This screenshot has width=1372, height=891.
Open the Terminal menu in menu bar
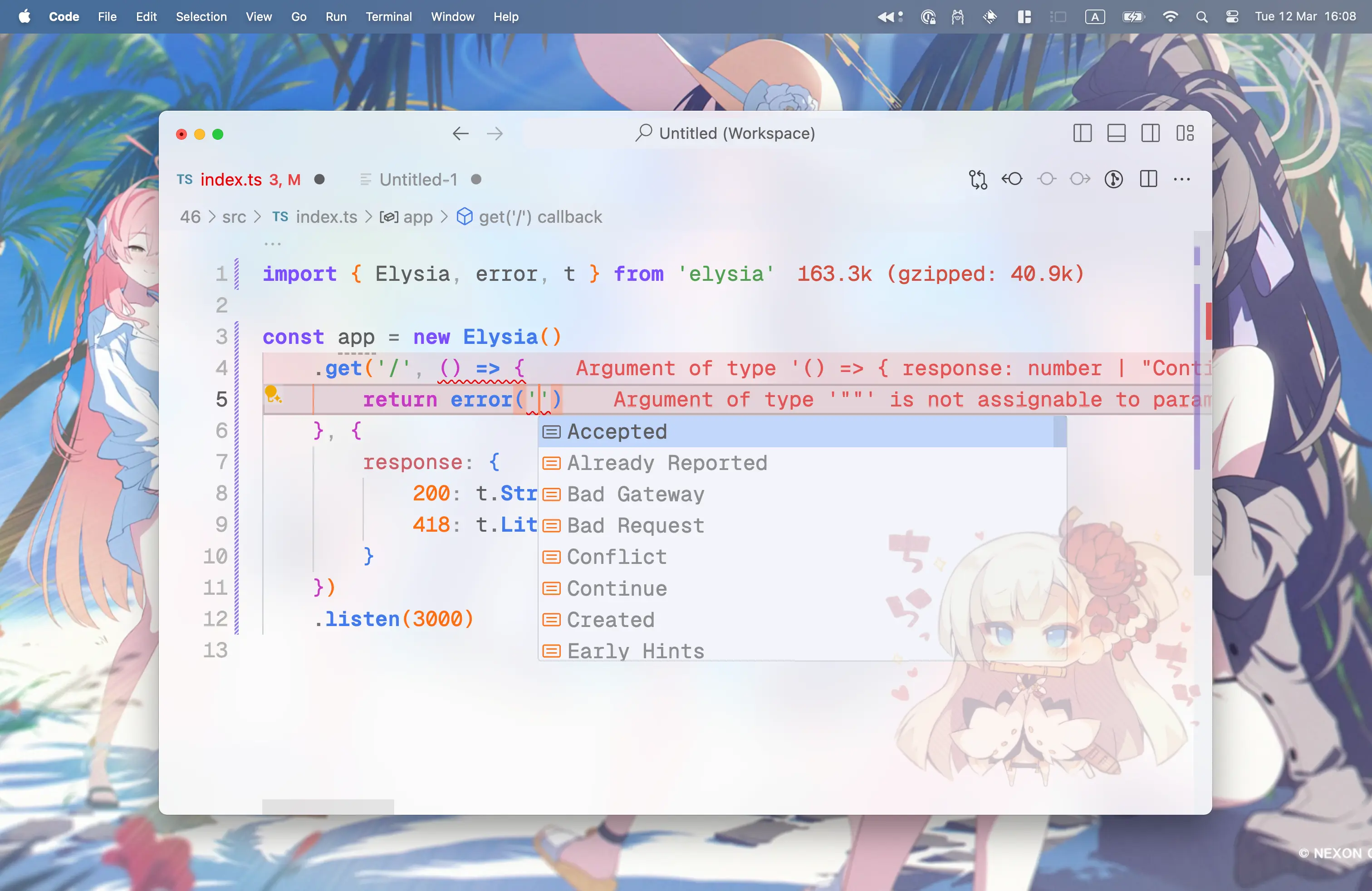pyautogui.click(x=388, y=17)
